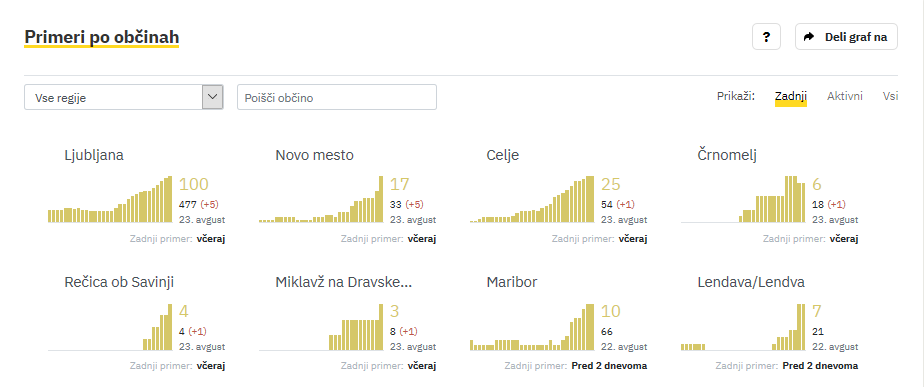Open the Primeri po občinah heading link
Image resolution: width=924 pixels, height=387 pixels.
coord(101,37)
